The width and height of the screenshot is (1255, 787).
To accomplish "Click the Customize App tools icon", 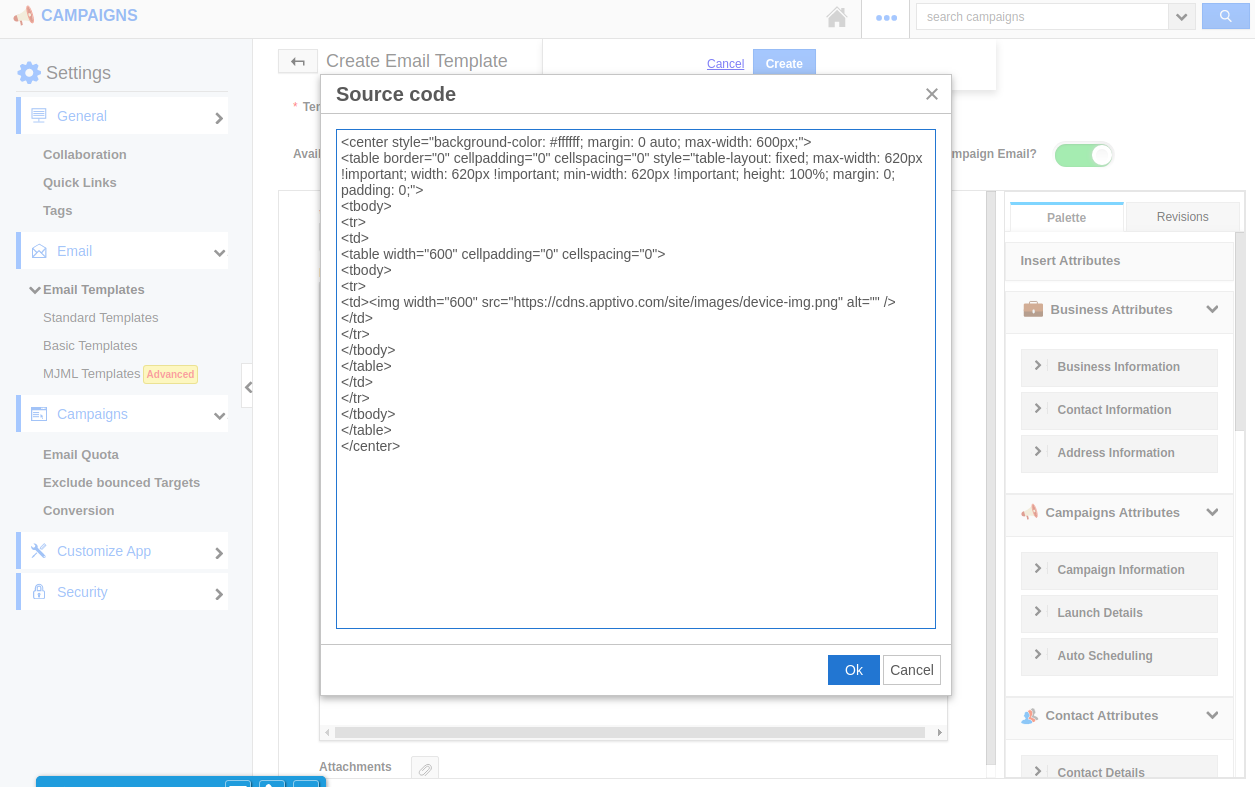I will pos(39,551).
